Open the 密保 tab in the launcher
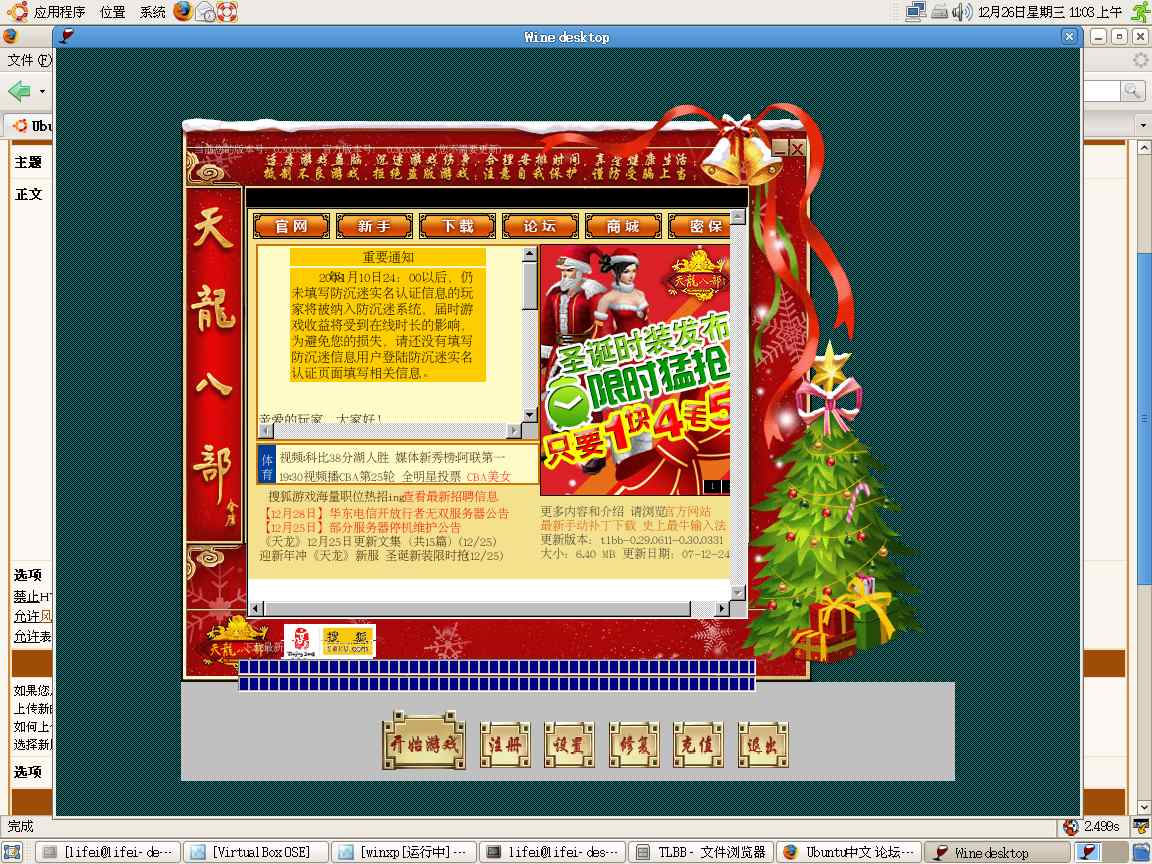 click(699, 226)
